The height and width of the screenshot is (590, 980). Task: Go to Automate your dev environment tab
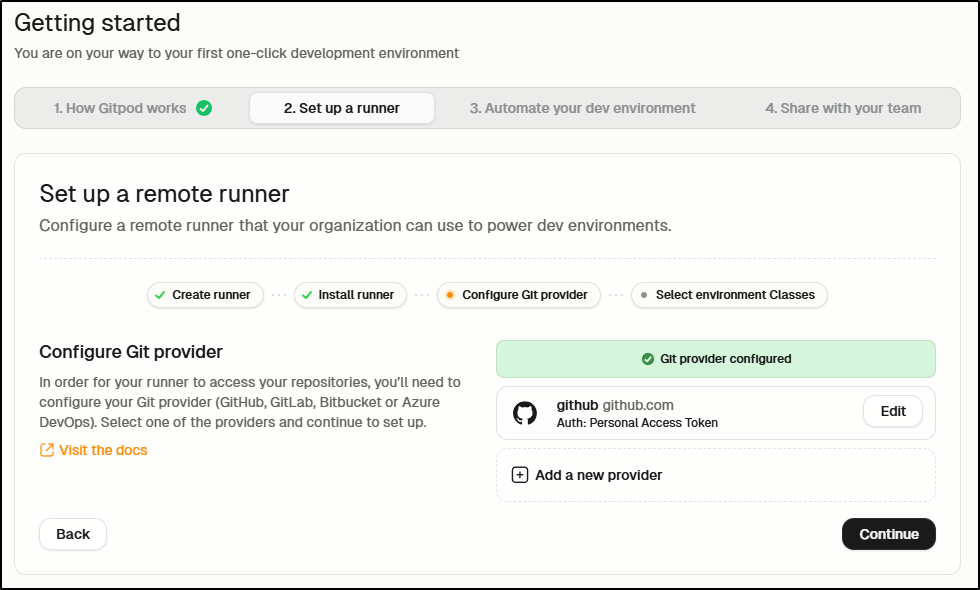[x=582, y=108]
